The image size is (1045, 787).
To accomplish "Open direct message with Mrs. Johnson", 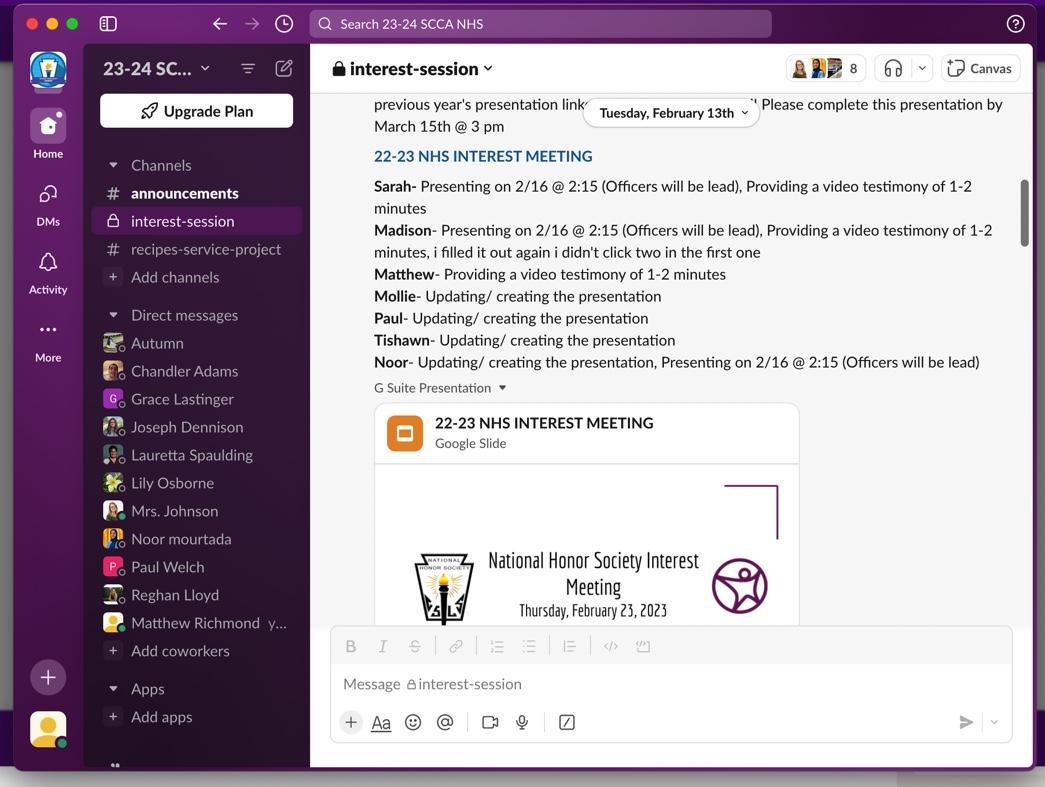I will [x=197, y=511].
